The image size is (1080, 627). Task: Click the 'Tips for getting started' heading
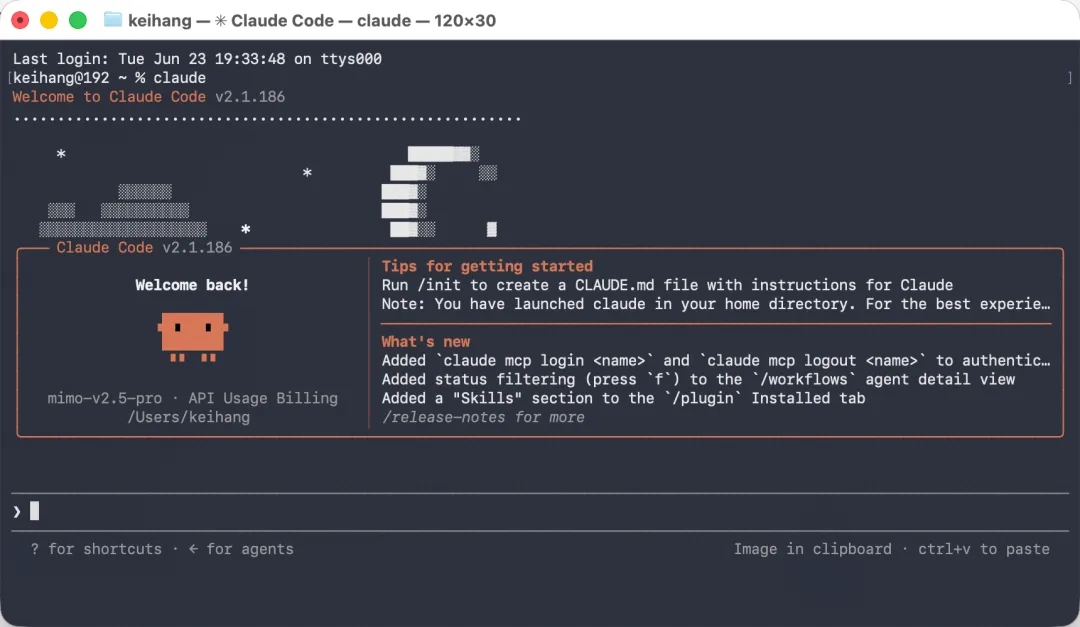click(x=487, y=266)
